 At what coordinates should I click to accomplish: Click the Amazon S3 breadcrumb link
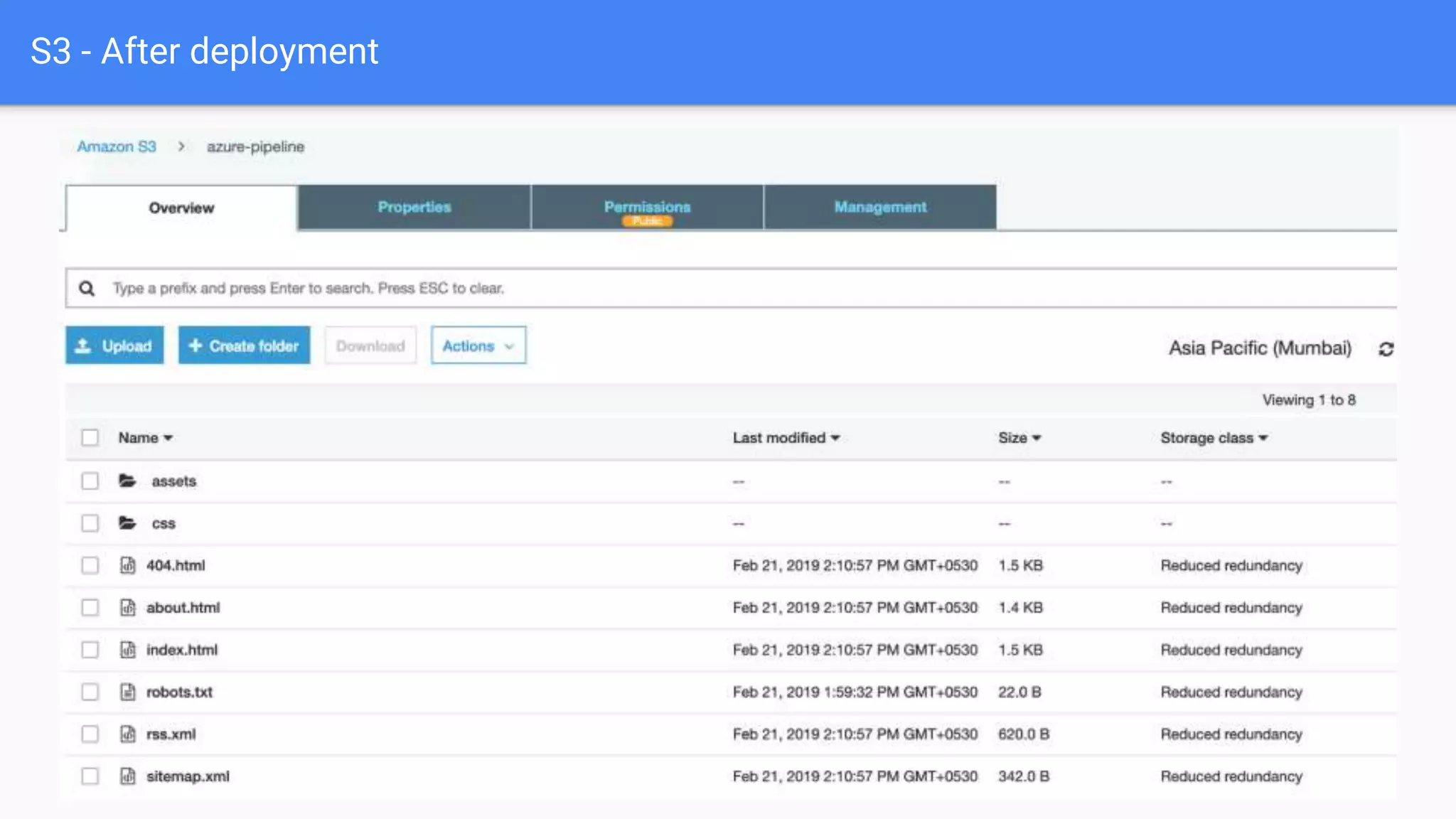click(x=117, y=147)
